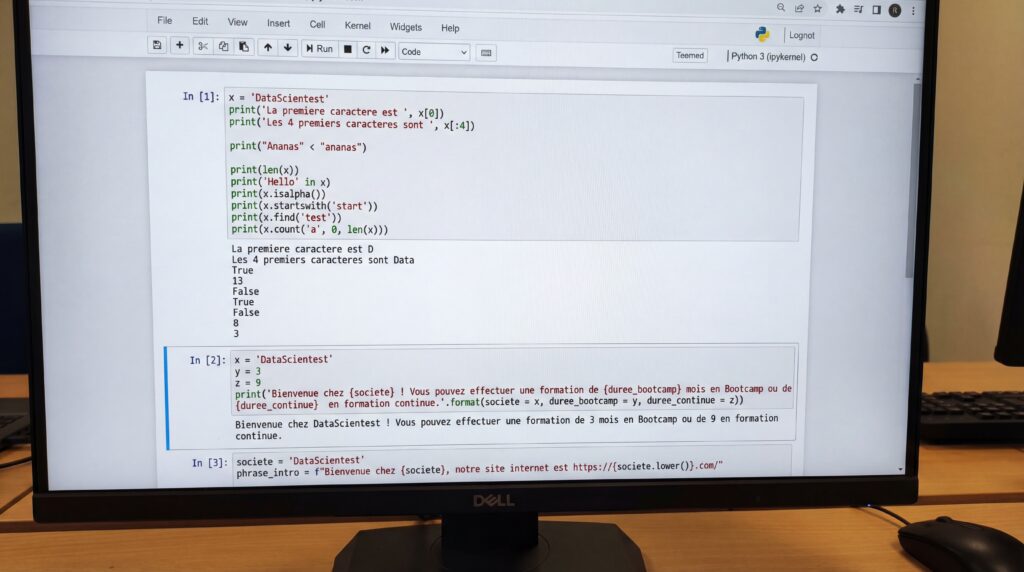Screen dimensions: 1024x572
Task: Click the Trusted notebook indicator
Action: [690, 56]
